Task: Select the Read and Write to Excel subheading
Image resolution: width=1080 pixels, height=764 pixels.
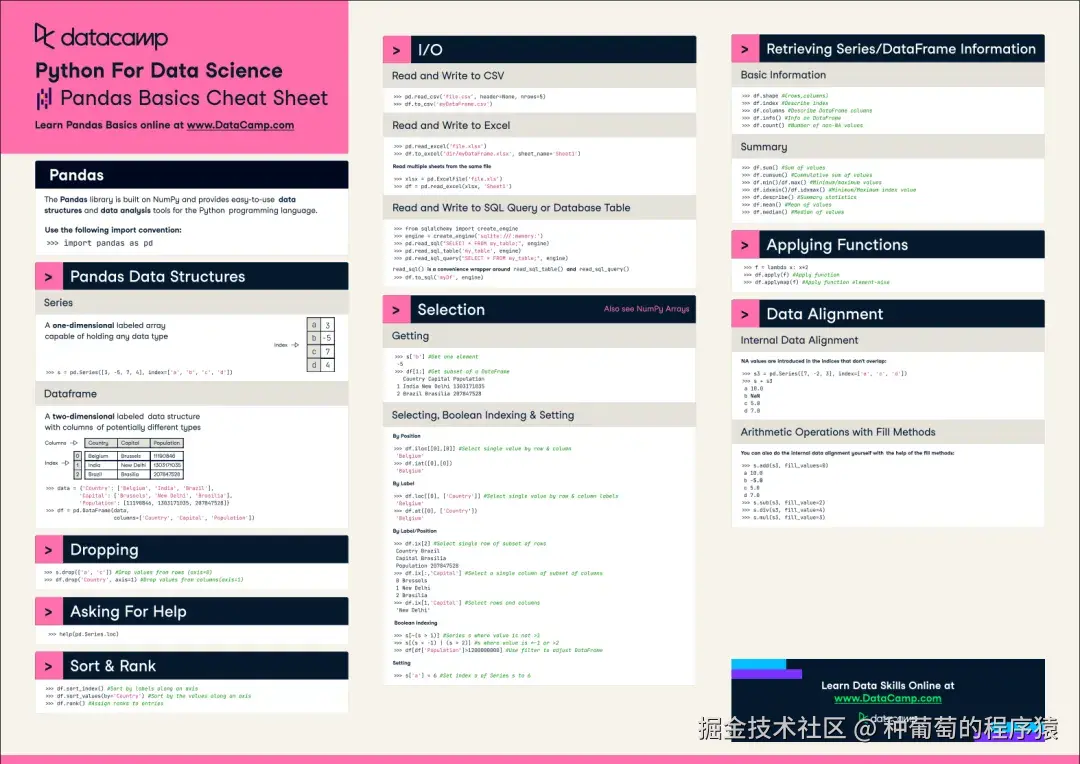Action: 451,125
